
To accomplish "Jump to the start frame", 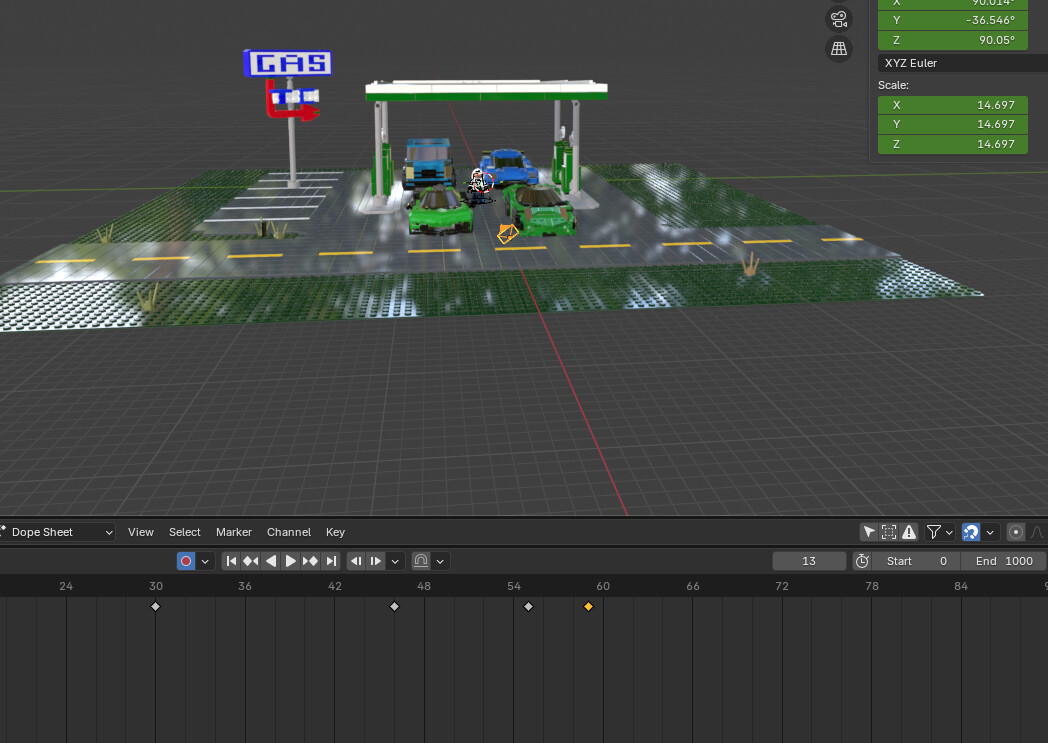I will click(x=231, y=561).
